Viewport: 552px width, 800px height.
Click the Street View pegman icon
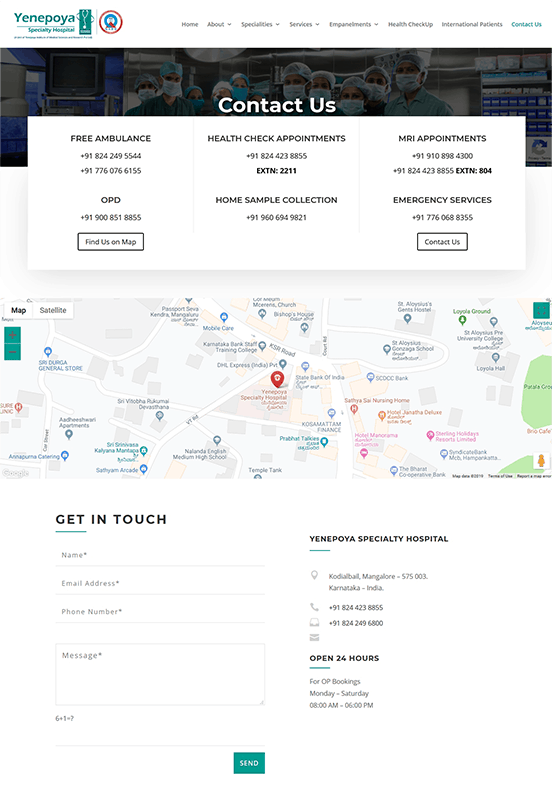[x=541, y=460]
